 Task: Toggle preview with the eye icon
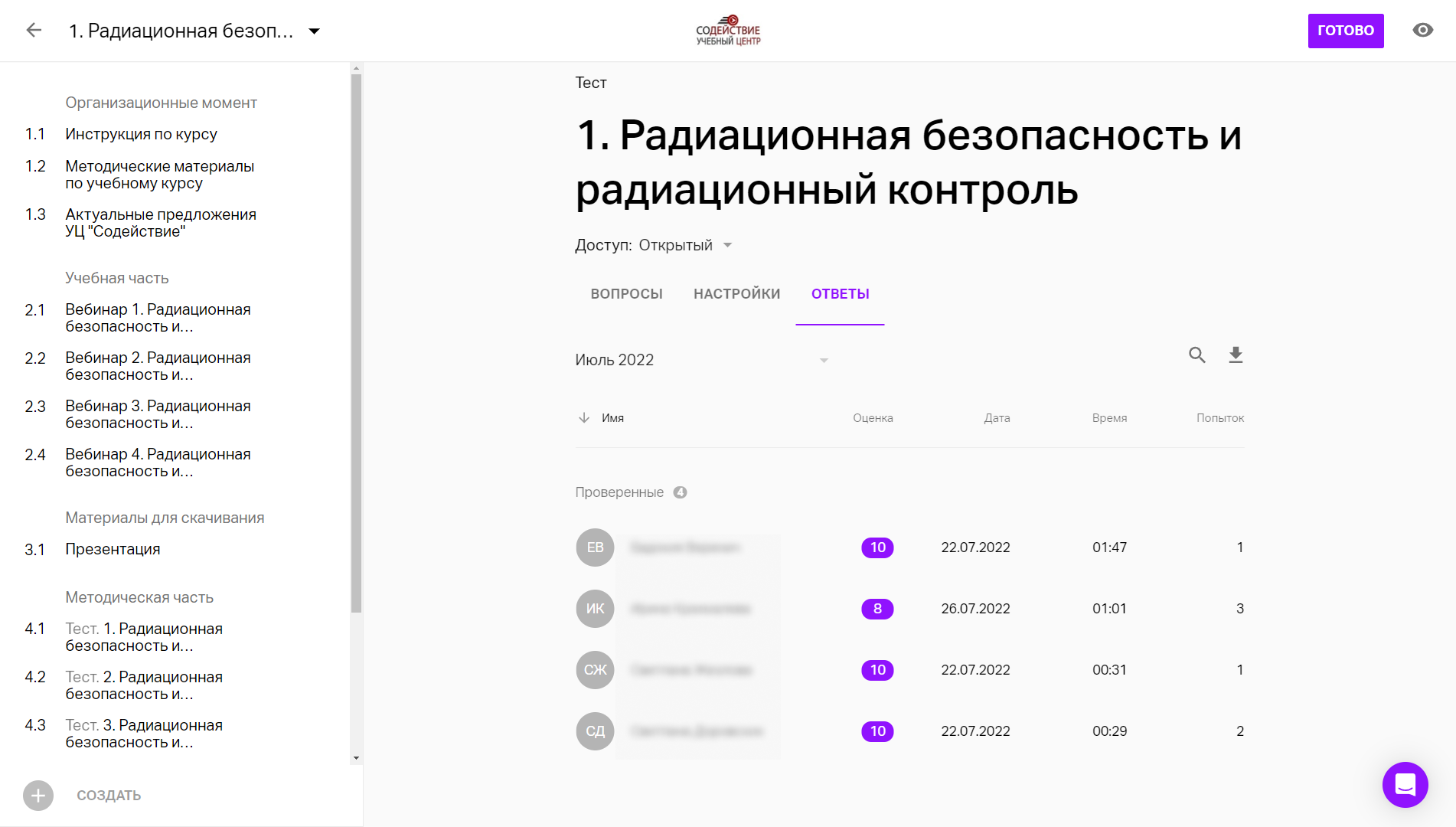coord(1422,31)
